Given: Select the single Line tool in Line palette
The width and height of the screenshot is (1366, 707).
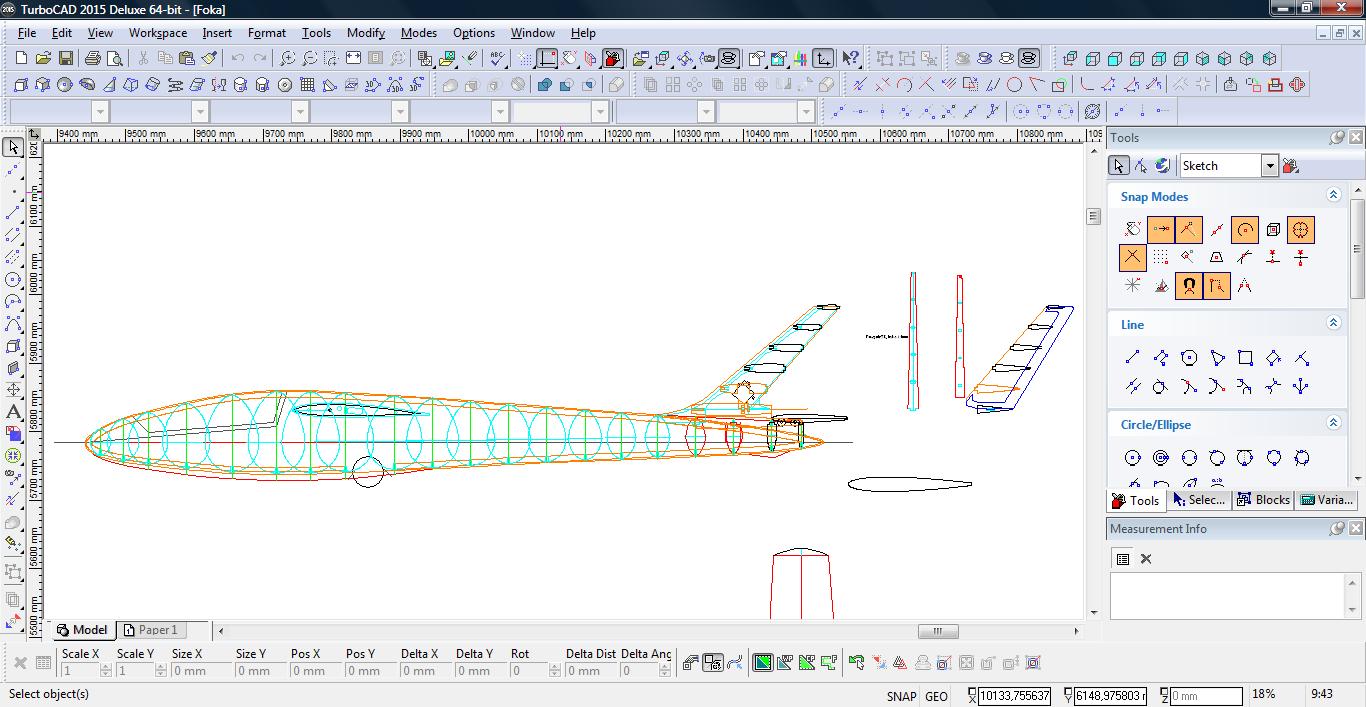Looking at the screenshot, I should tap(1132, 358).
